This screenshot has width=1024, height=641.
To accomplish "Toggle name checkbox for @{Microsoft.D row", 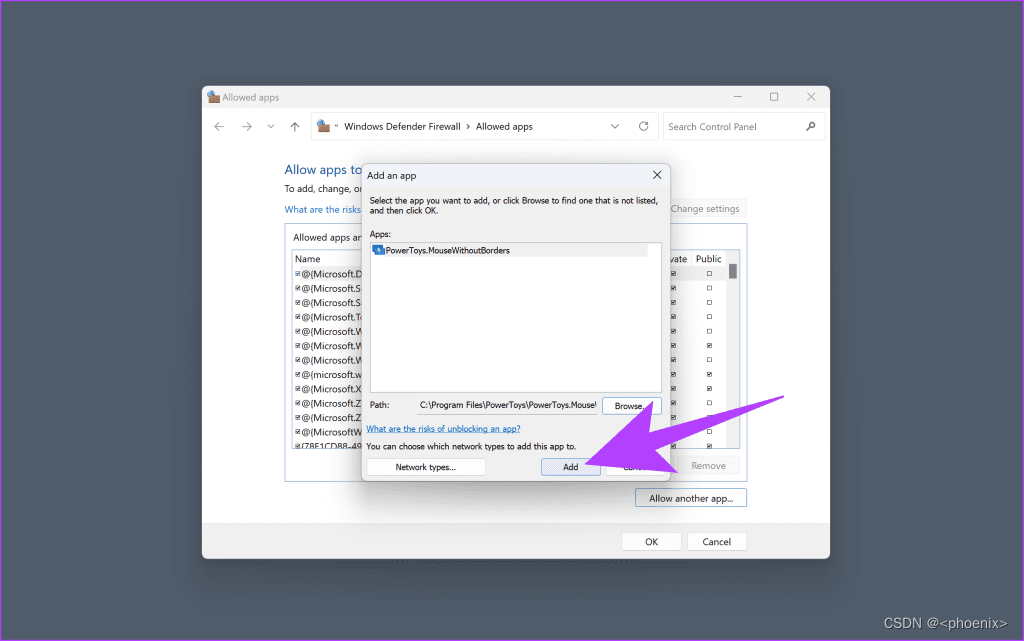I will pos(298,274).
